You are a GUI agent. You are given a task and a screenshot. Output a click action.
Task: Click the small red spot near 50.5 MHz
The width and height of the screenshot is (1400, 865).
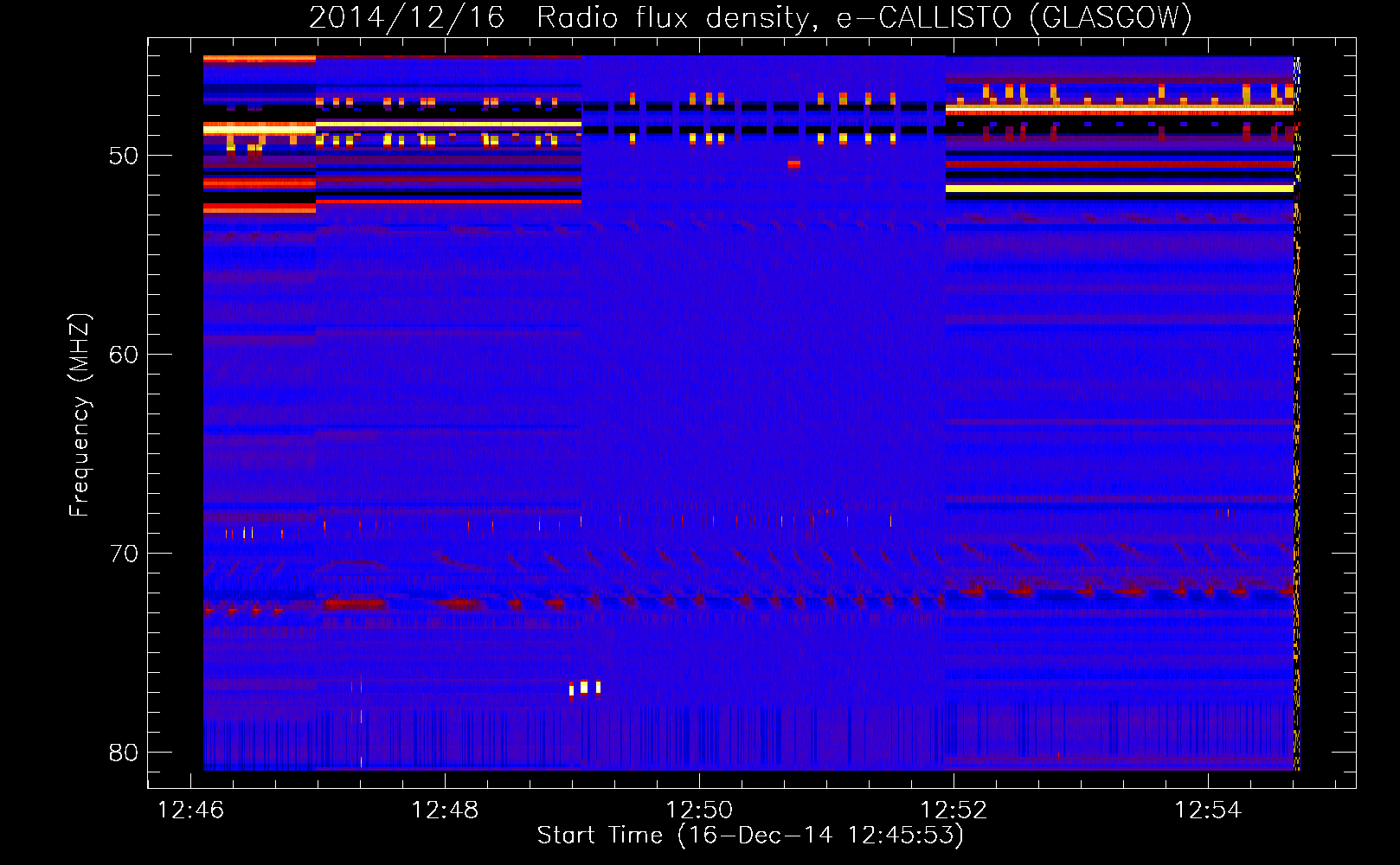793,163
